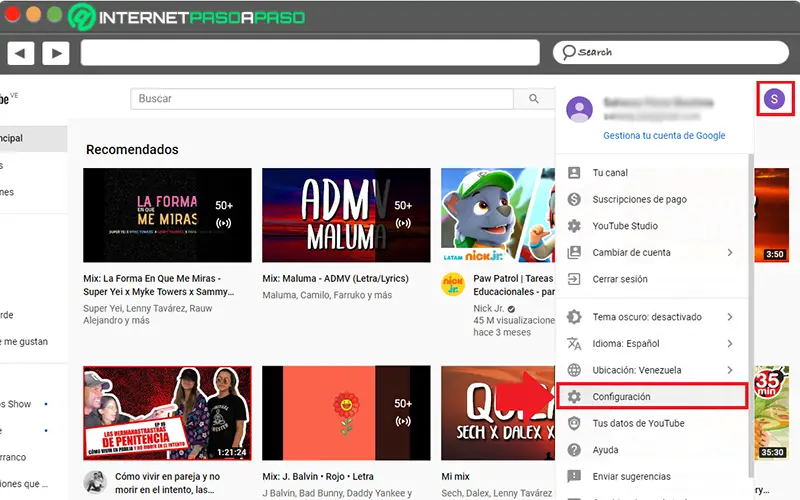
Task: Click the Configuración gear icon
Action: pyautogui.click(x=574, y=396)
